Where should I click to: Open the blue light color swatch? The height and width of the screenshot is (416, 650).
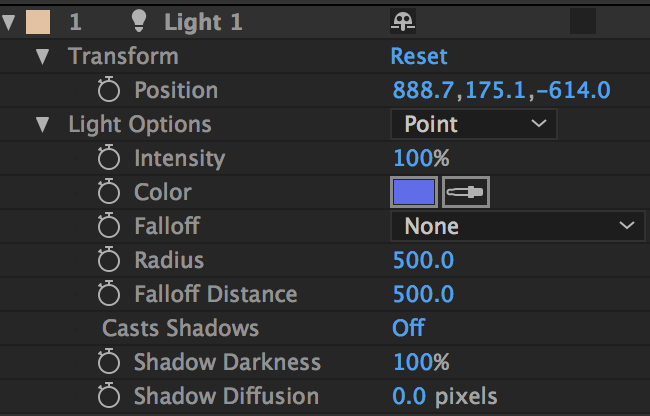[x=414, y=192]
